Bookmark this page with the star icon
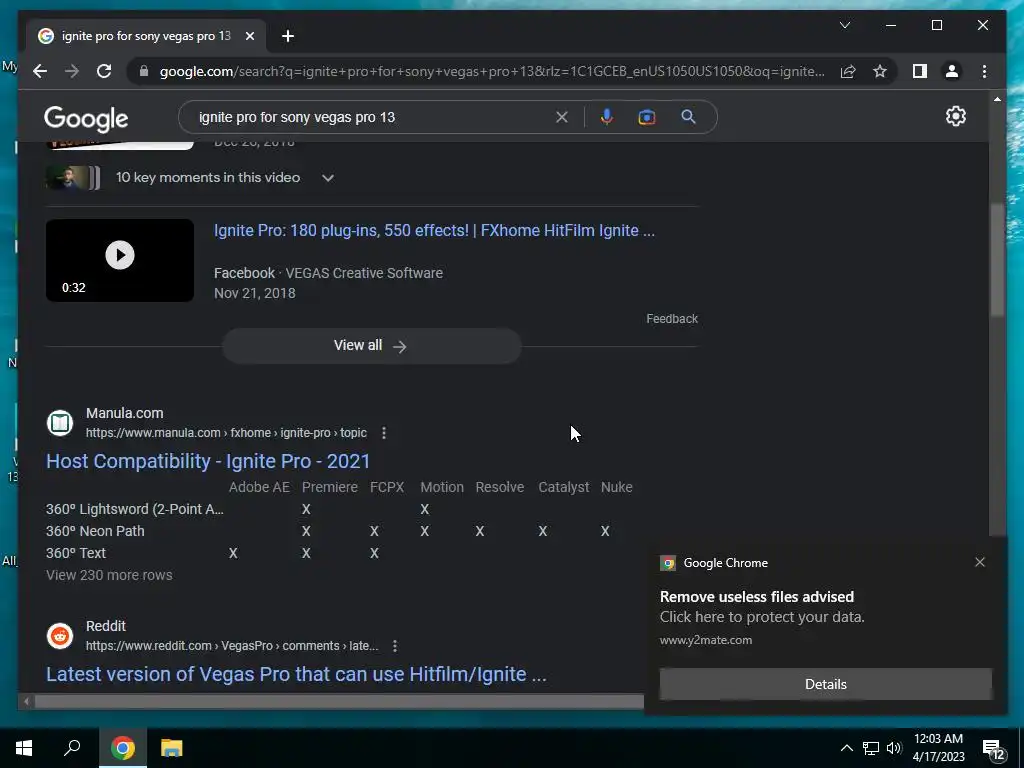The height and width of the screenshot is (768, 1024). pos(880,71)
